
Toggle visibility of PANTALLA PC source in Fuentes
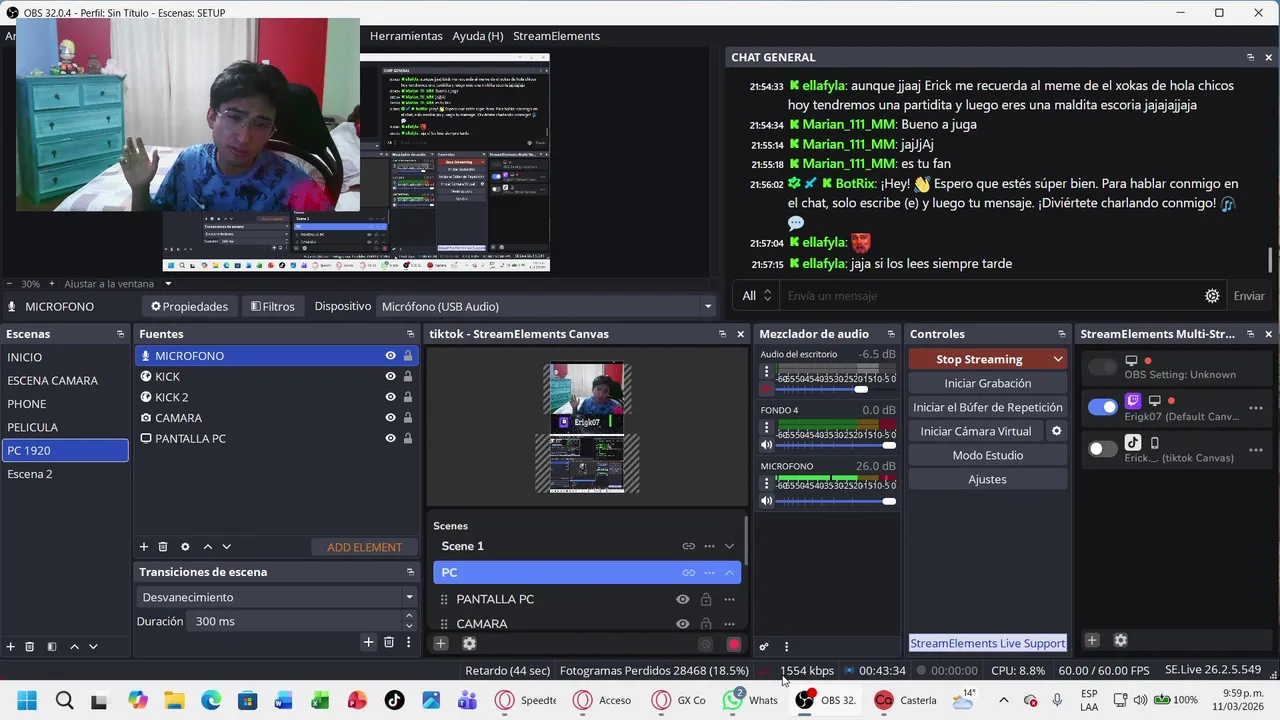coord(390,438)
